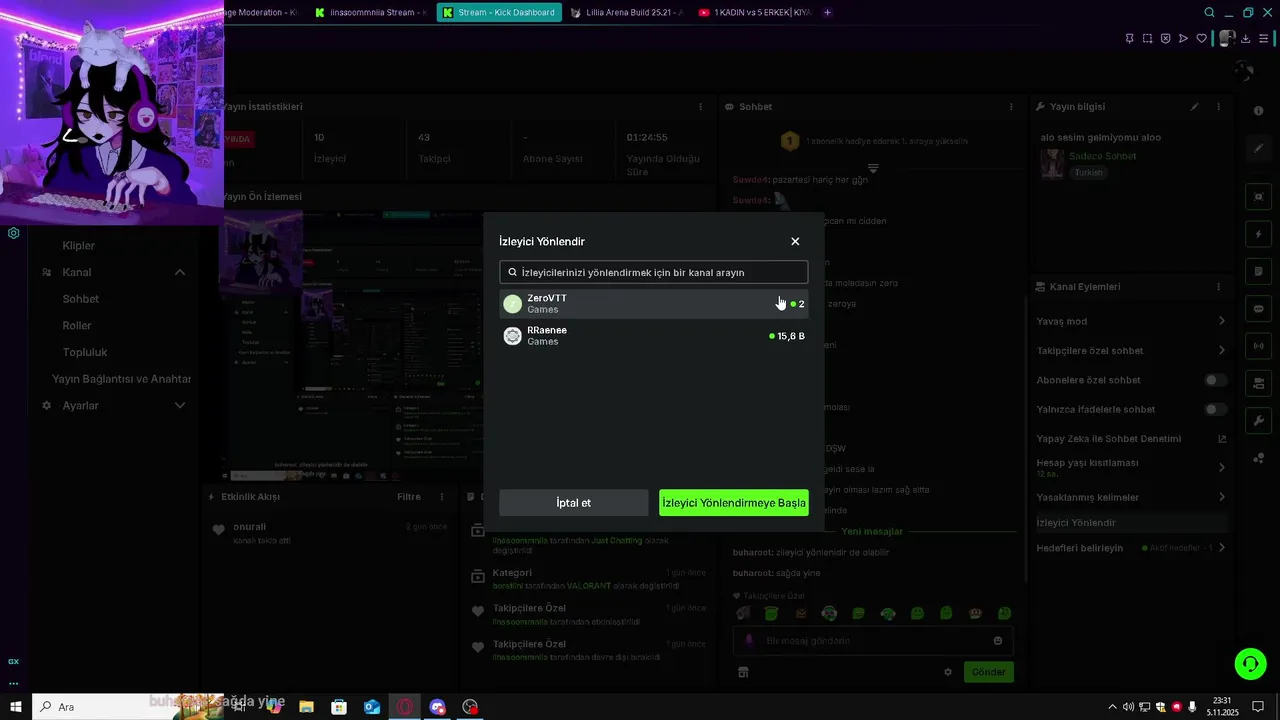Viewport: 1280px width, 720px height.
Task: Click İzleyici Yönlendir in Kanal Eylemleri
Action: coord(1131,522)
